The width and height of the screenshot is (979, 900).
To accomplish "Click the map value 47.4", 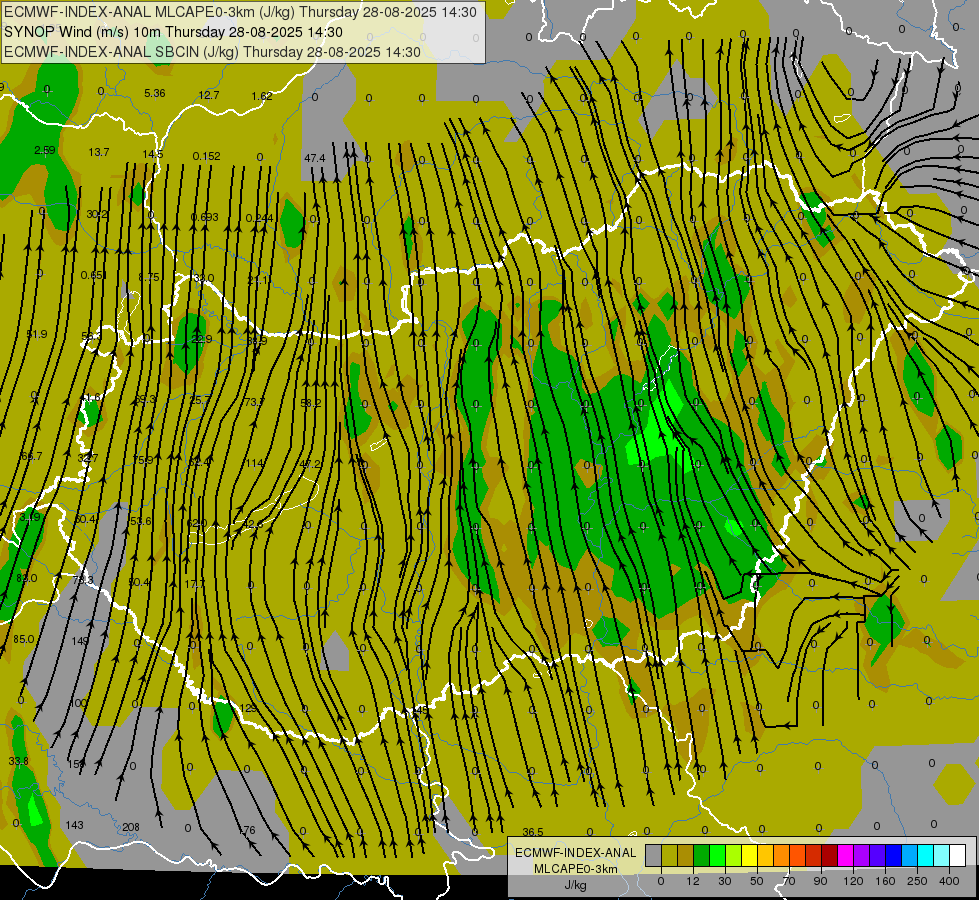I will 315,158.
